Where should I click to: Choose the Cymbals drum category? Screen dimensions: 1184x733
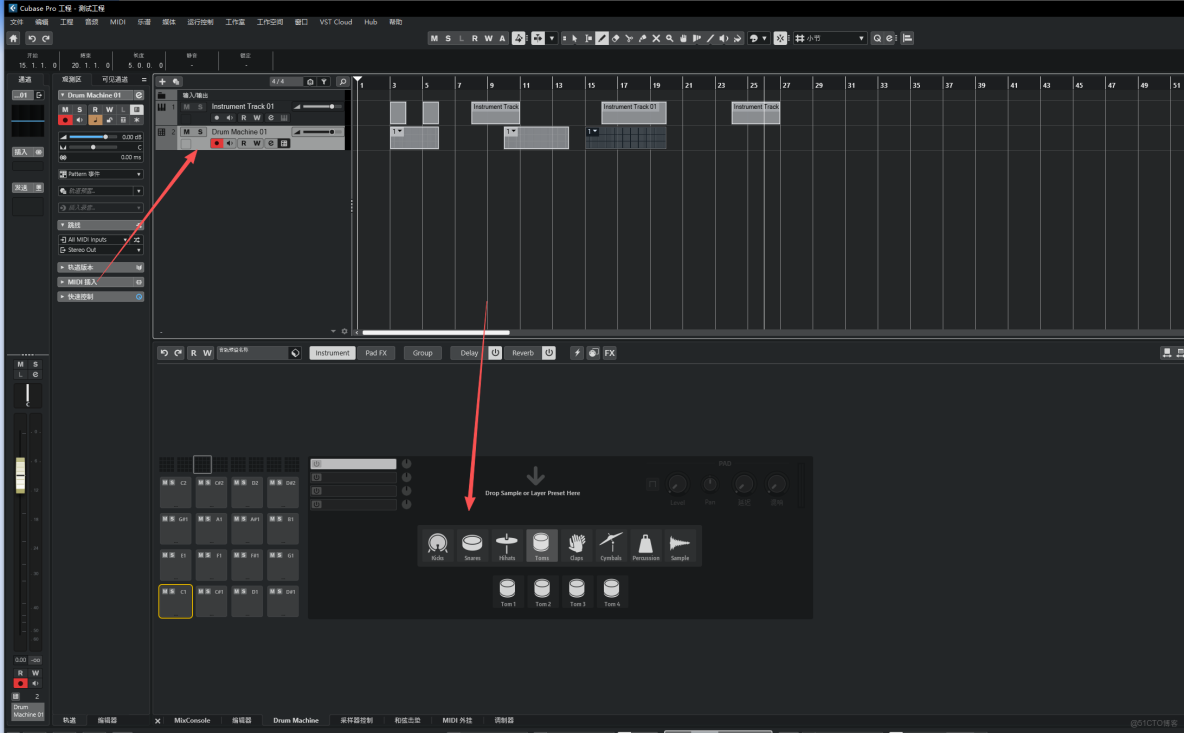tap(611, 546)
